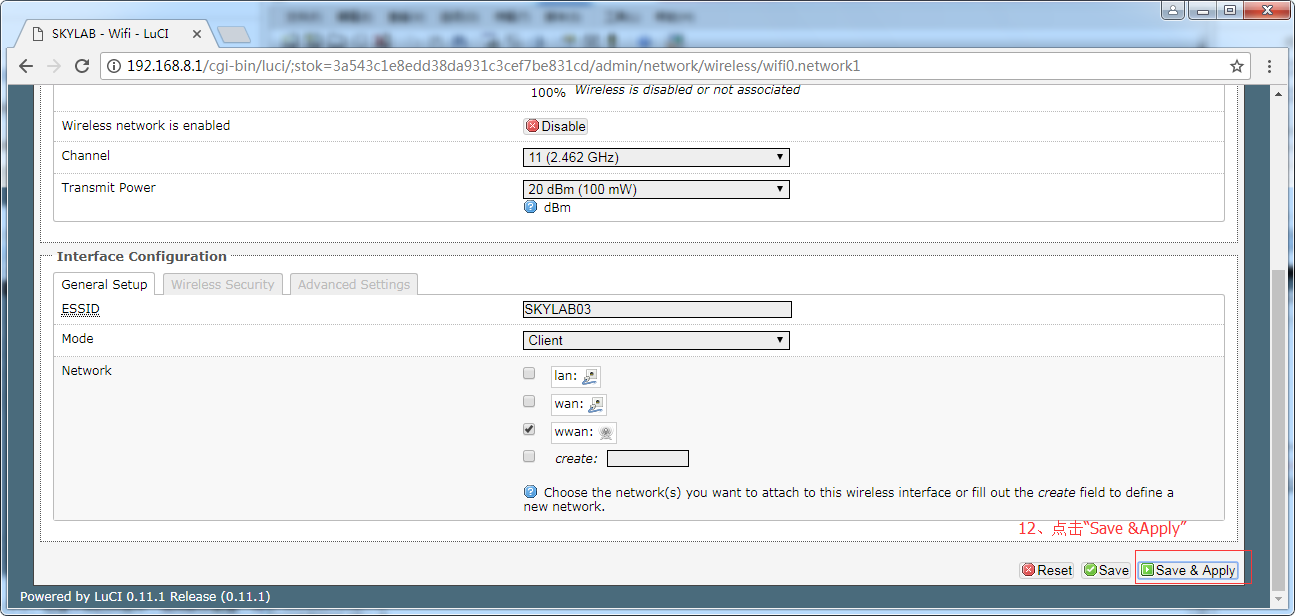Click the page vertical scrollbar
This screenshot has width=1295, height=616.
point(1279,430)
